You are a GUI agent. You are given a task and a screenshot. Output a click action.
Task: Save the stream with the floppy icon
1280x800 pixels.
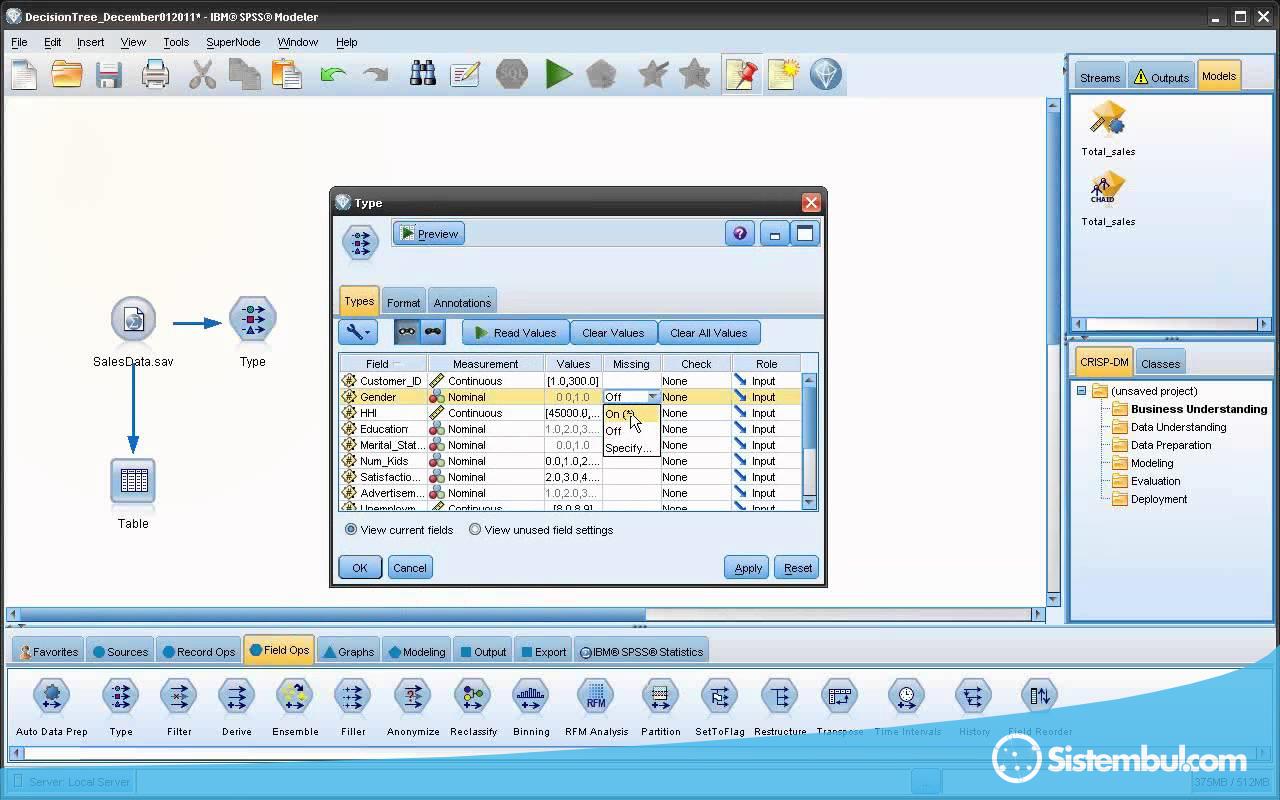[x=108, y=74]
